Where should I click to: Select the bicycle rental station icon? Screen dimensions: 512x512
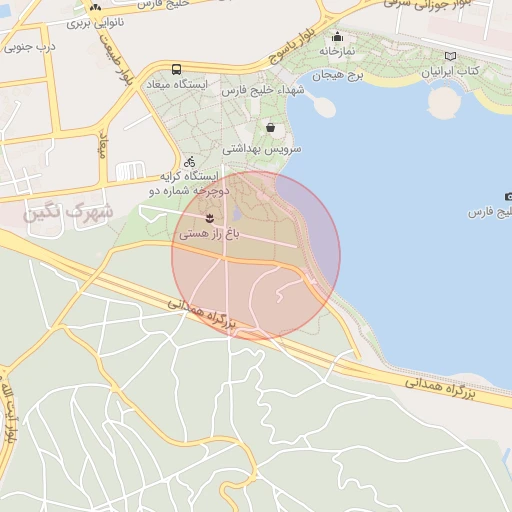click(190, 162)
